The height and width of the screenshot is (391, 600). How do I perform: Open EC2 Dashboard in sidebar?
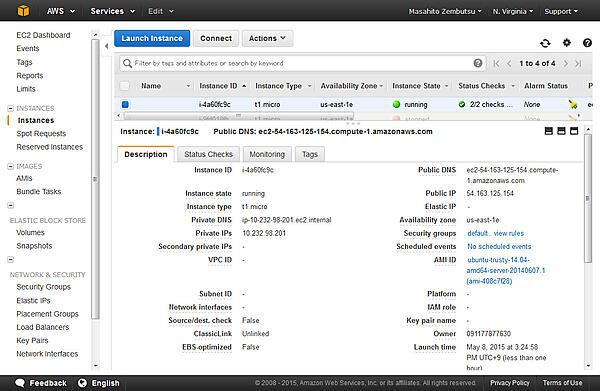click(x=43, y=35)
